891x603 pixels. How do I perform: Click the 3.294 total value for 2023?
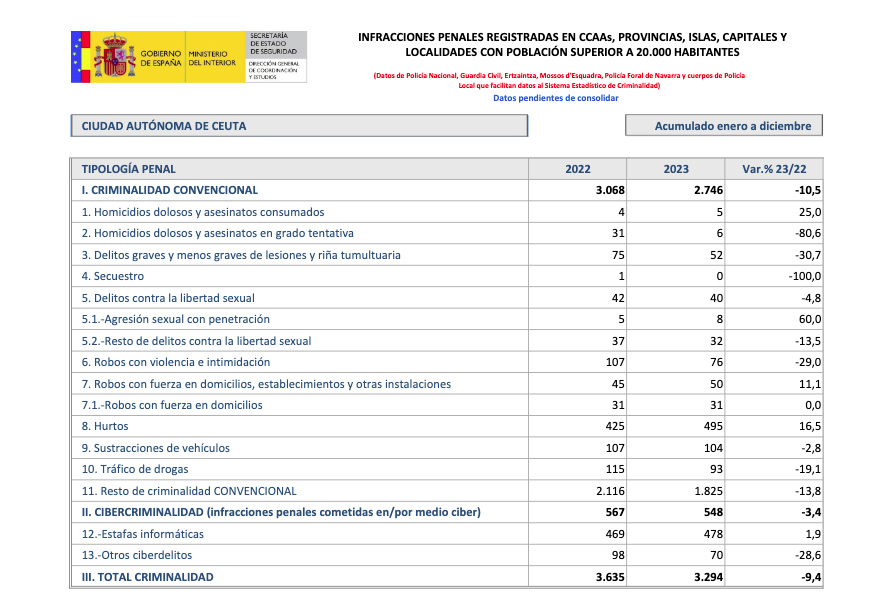pos(708,577)
